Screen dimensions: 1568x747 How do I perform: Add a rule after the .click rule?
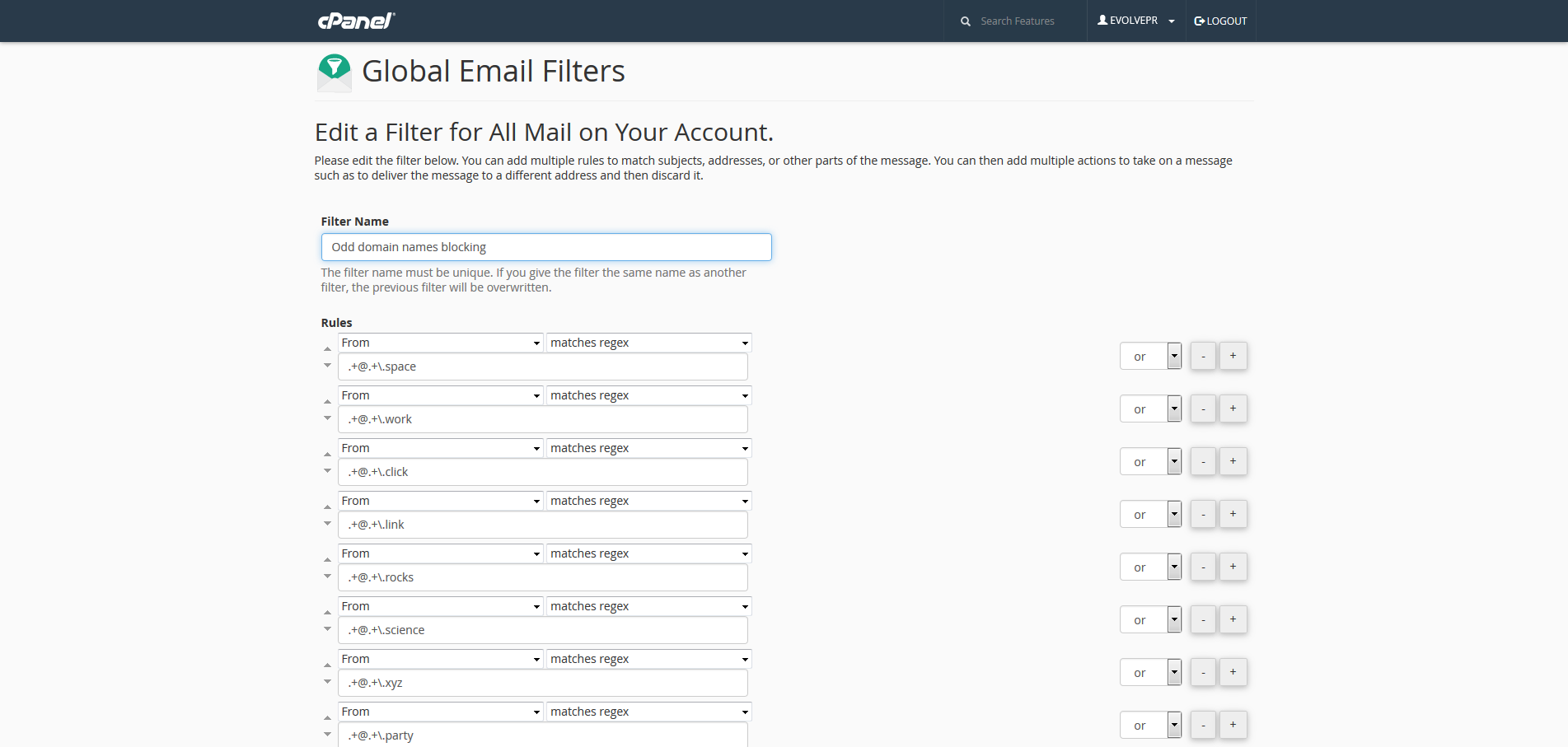point(1233,461)
